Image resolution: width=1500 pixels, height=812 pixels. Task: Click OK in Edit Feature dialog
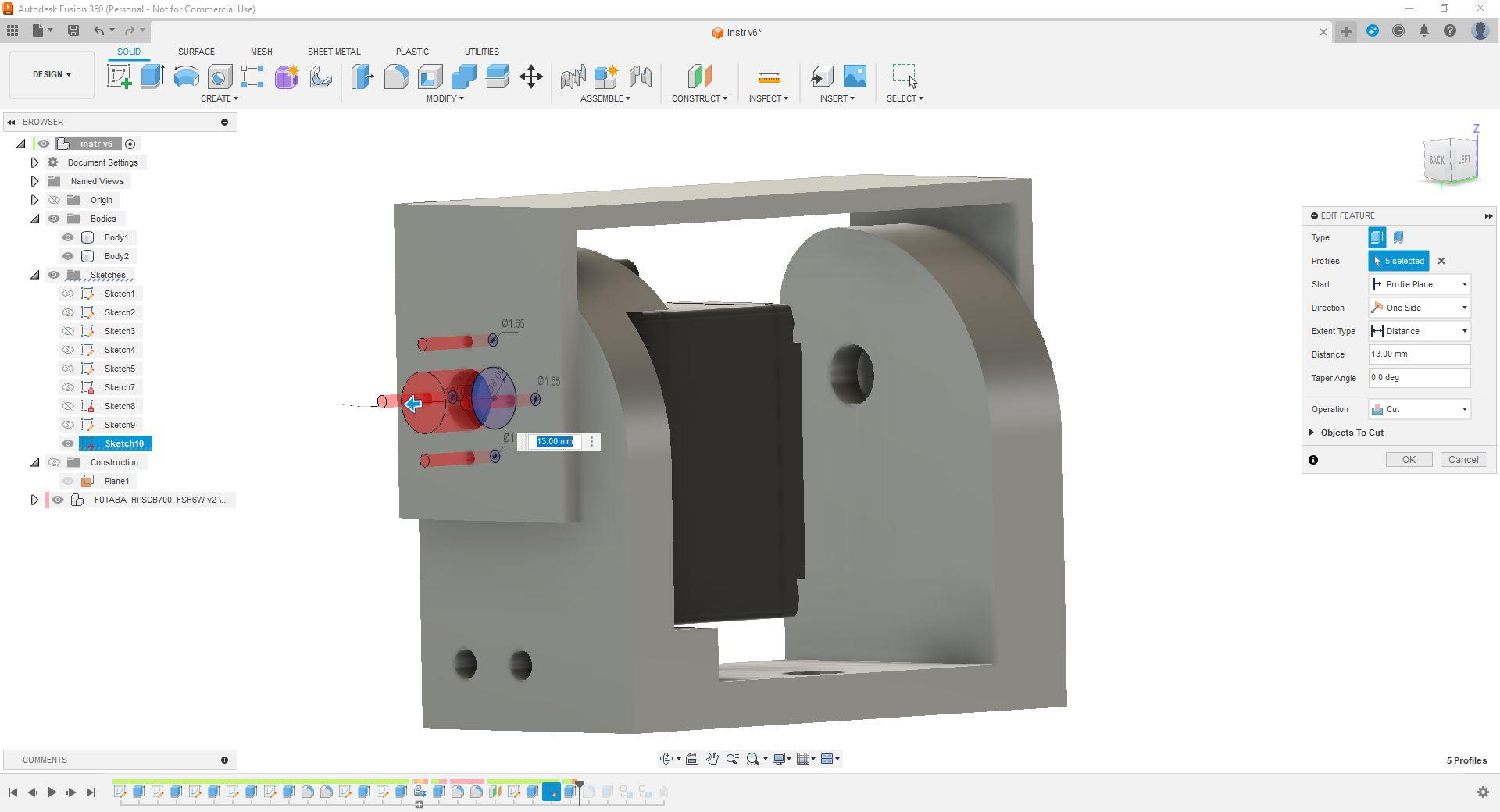coord(1409,460)
